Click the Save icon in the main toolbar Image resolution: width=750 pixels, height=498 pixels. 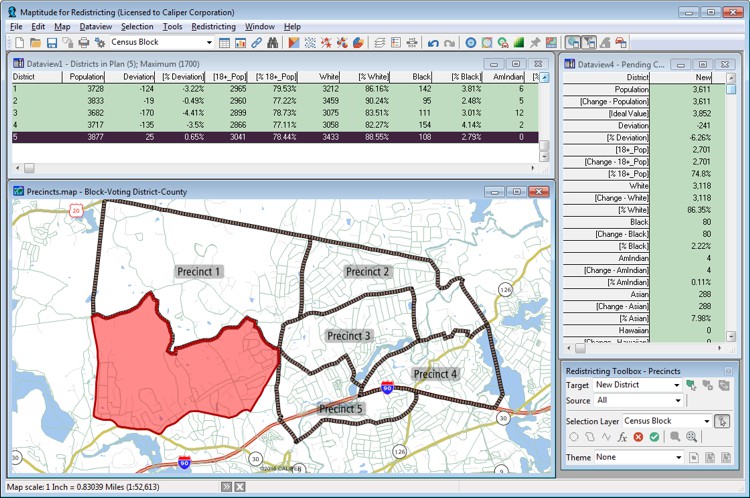pos(51,43)
